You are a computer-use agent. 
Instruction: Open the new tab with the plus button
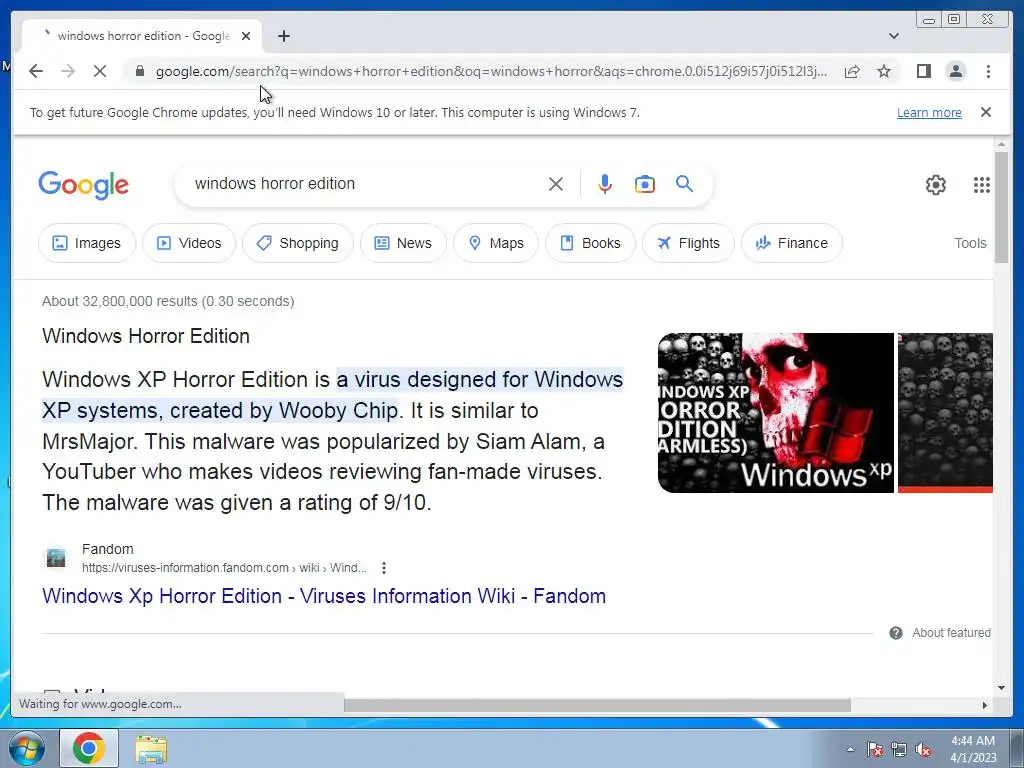(x=283, y=36)
